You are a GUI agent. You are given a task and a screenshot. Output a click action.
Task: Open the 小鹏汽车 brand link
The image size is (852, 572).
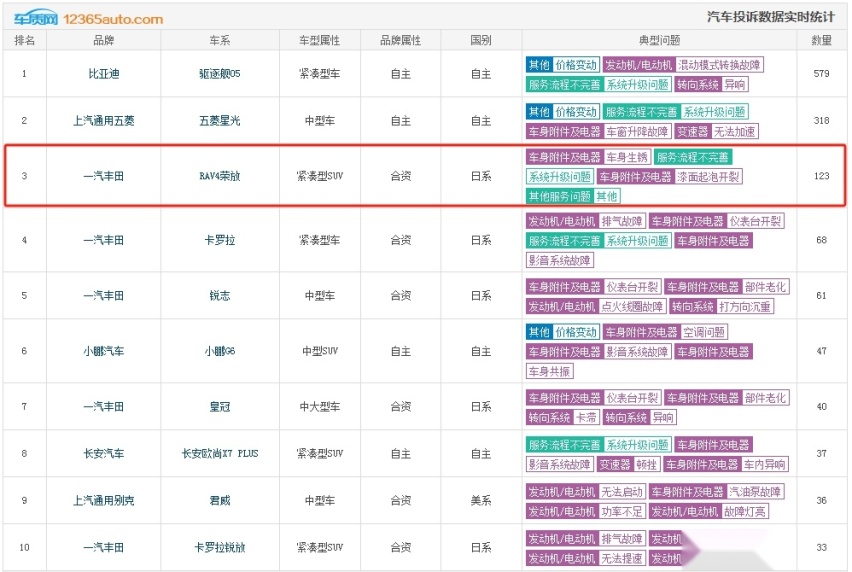click(x=103, y=351)
